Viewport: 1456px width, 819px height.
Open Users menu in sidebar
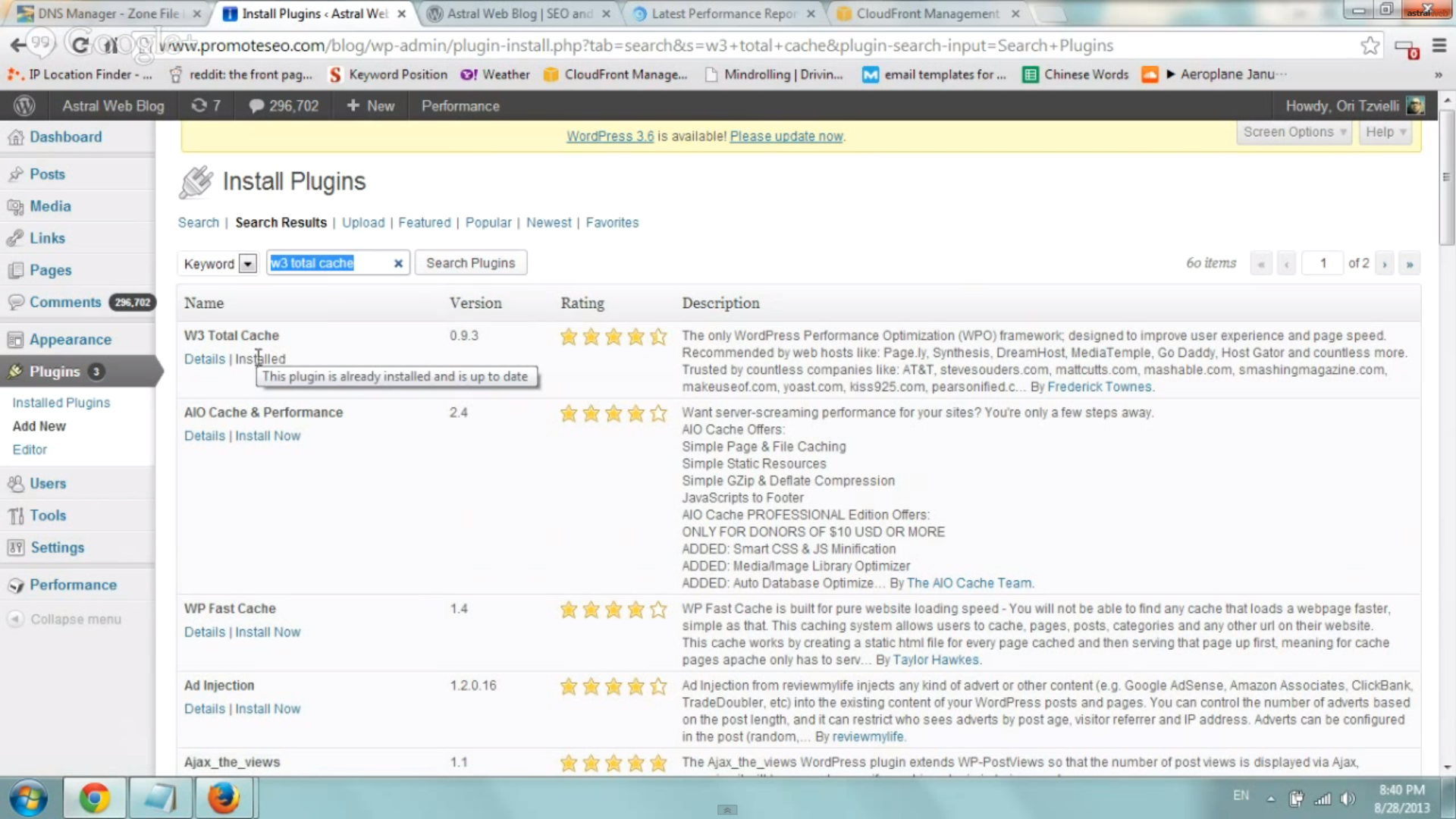tap(48, 483)
